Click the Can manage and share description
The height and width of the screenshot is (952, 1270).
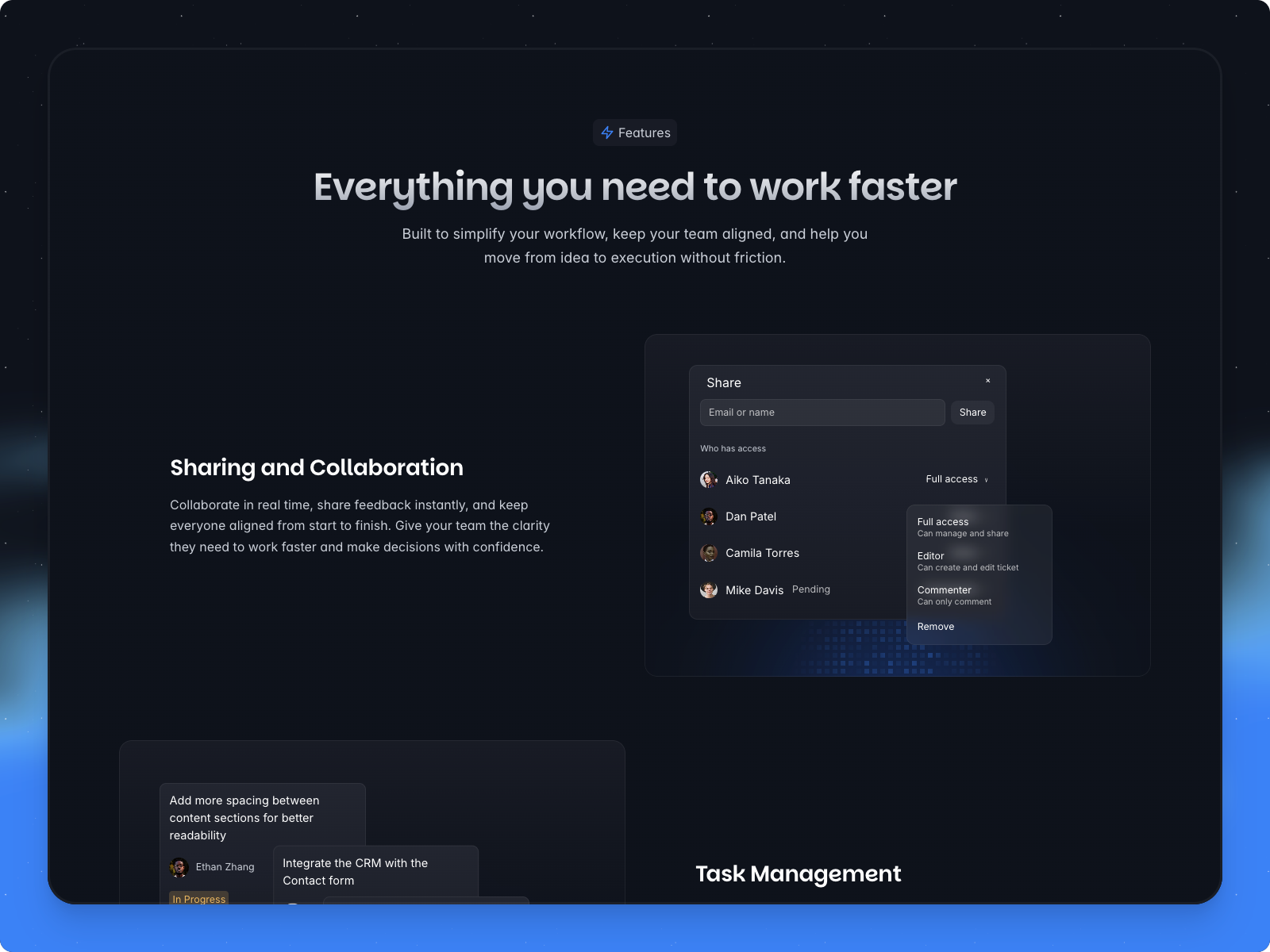tap(963, 534)
